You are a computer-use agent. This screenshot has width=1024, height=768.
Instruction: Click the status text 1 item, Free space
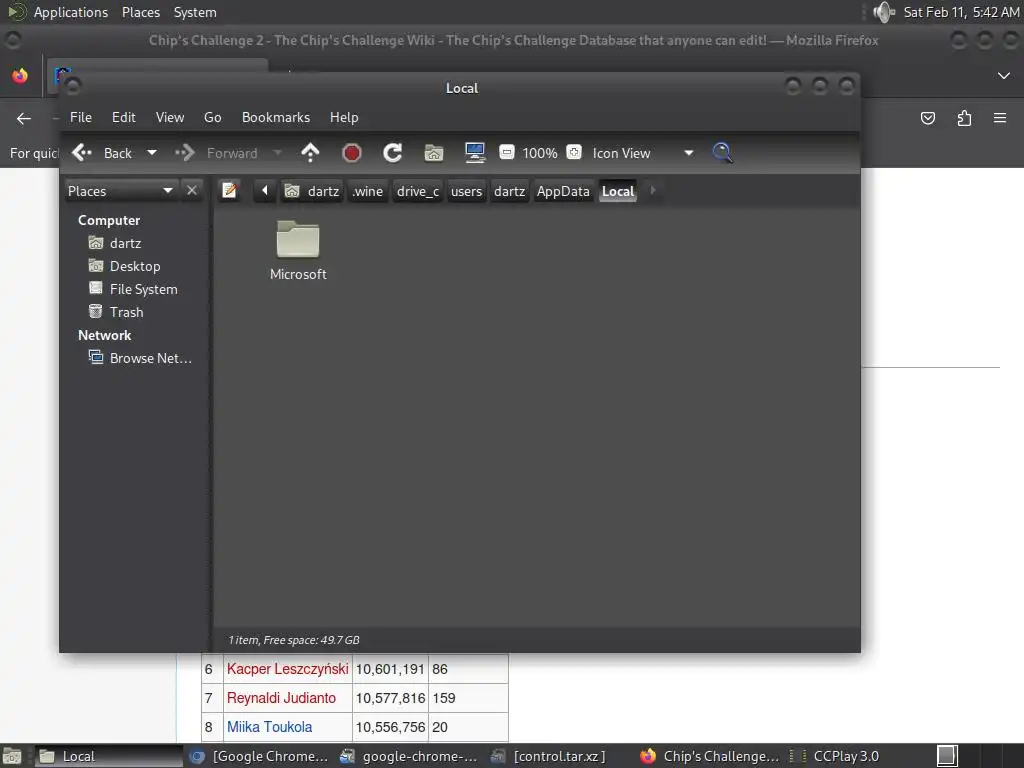294,640
